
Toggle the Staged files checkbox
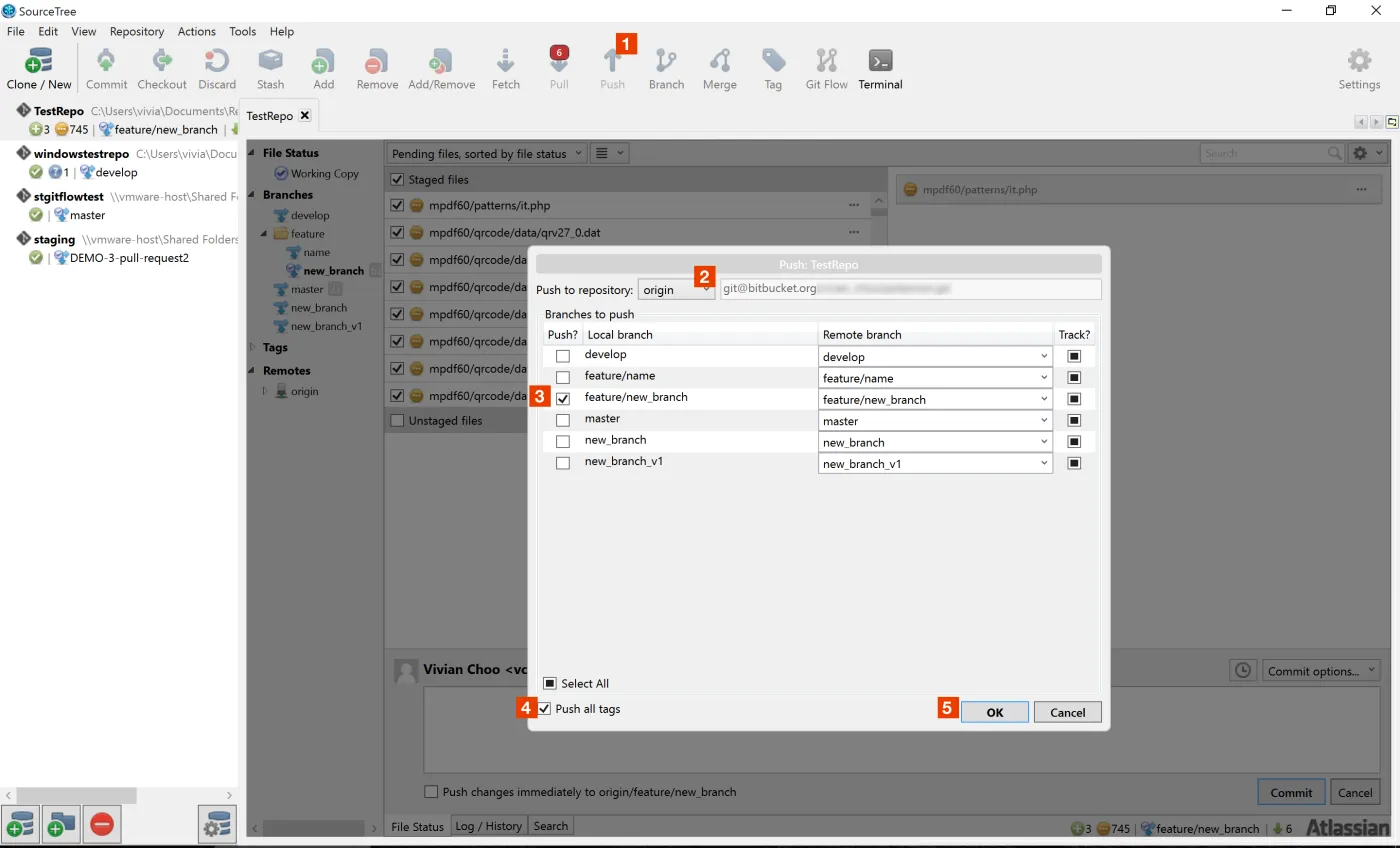(x=398, y=179)
